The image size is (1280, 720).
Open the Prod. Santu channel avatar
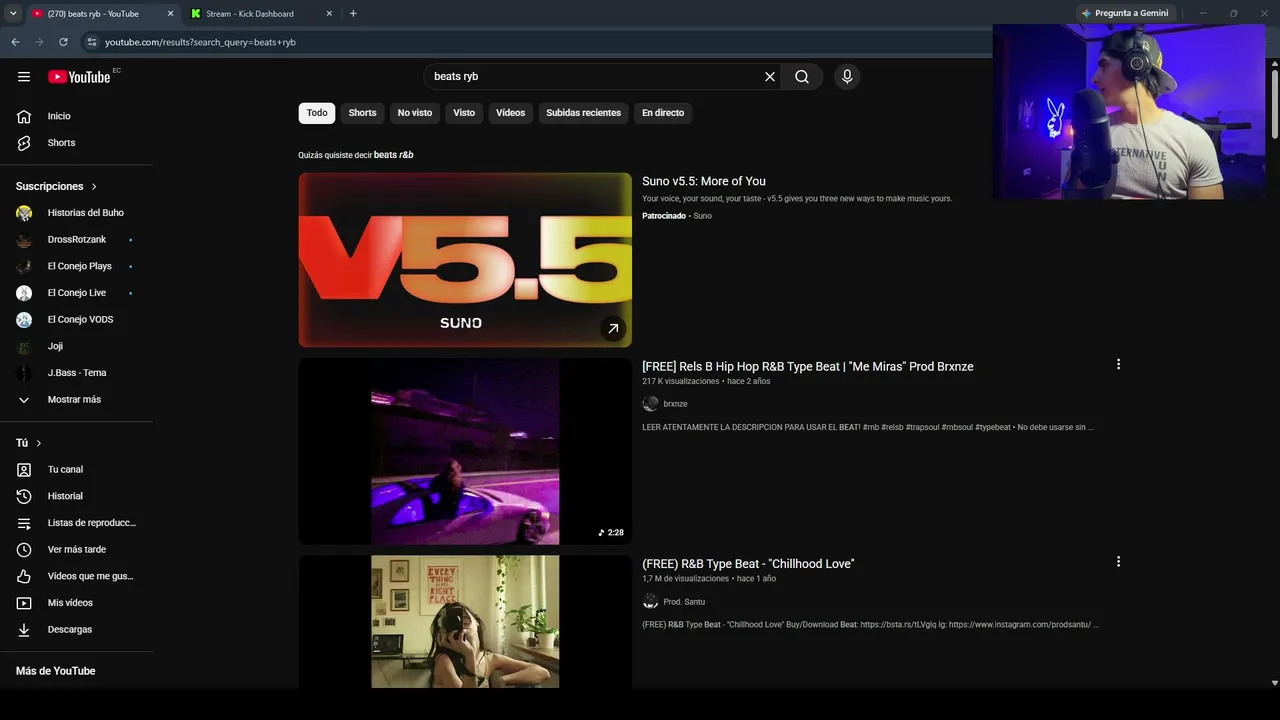click(650, 602)
